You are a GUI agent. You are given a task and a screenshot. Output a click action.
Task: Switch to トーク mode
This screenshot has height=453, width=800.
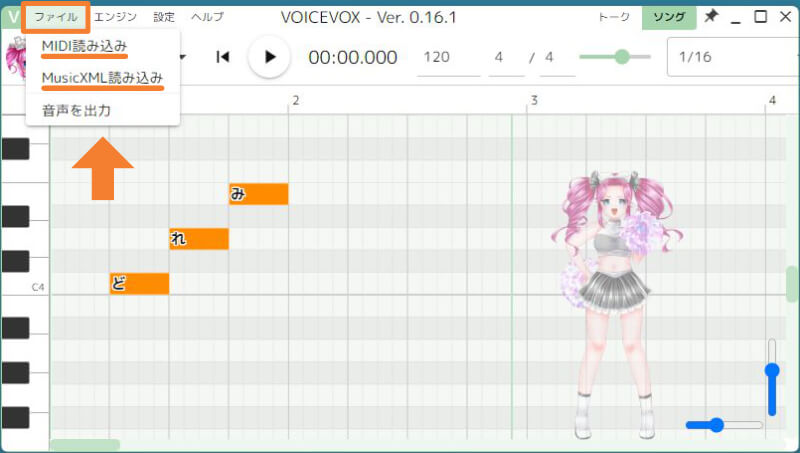tap(614, 17)
